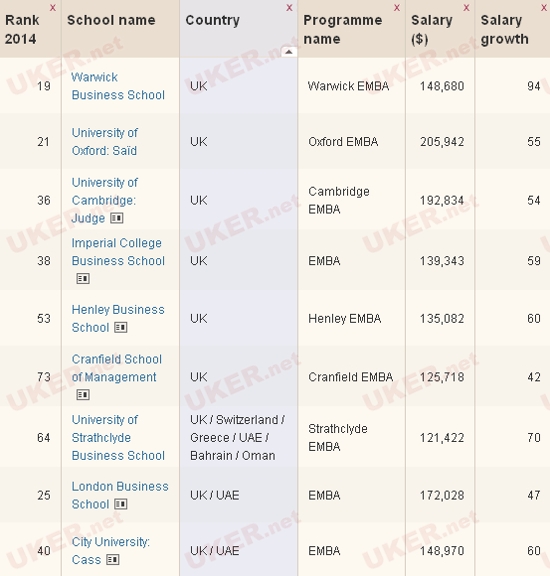Remove the Salary ($) column

coord(466,8)
